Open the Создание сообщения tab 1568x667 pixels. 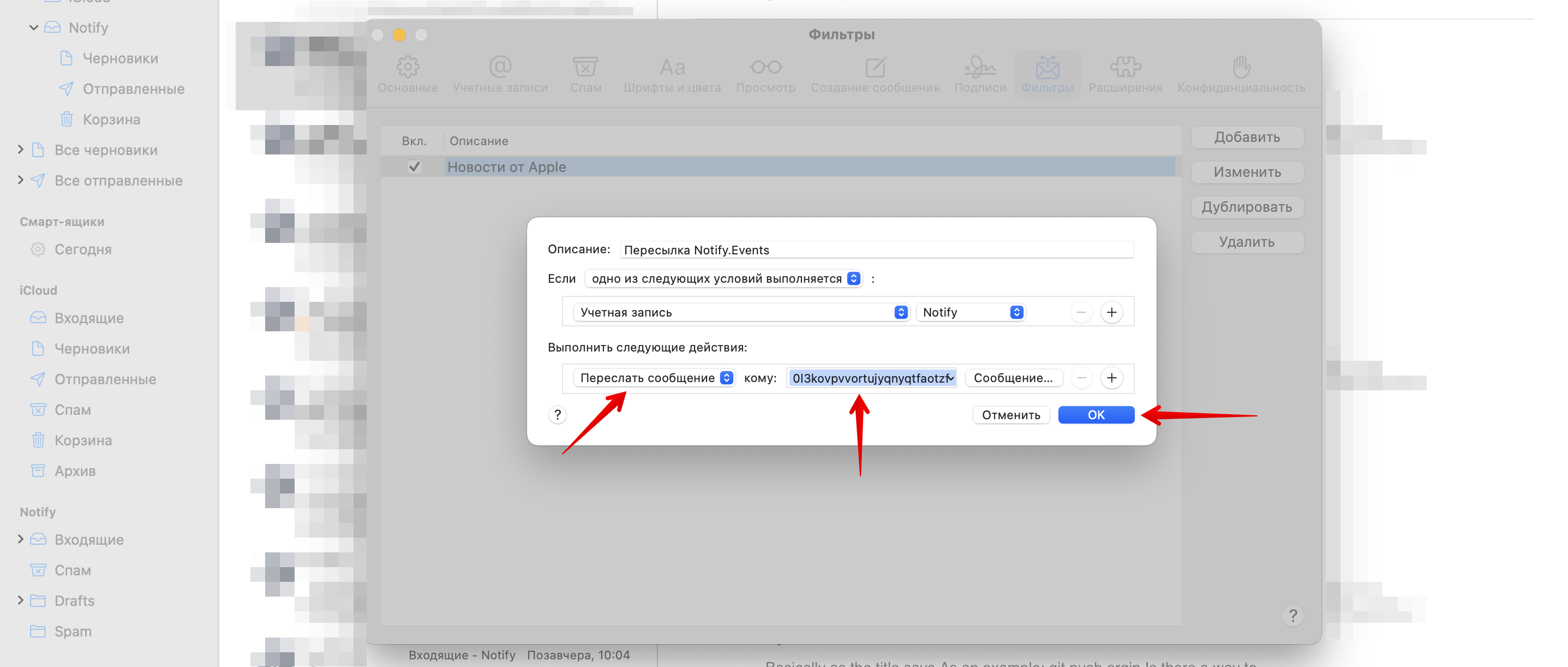tap(875, 74)
